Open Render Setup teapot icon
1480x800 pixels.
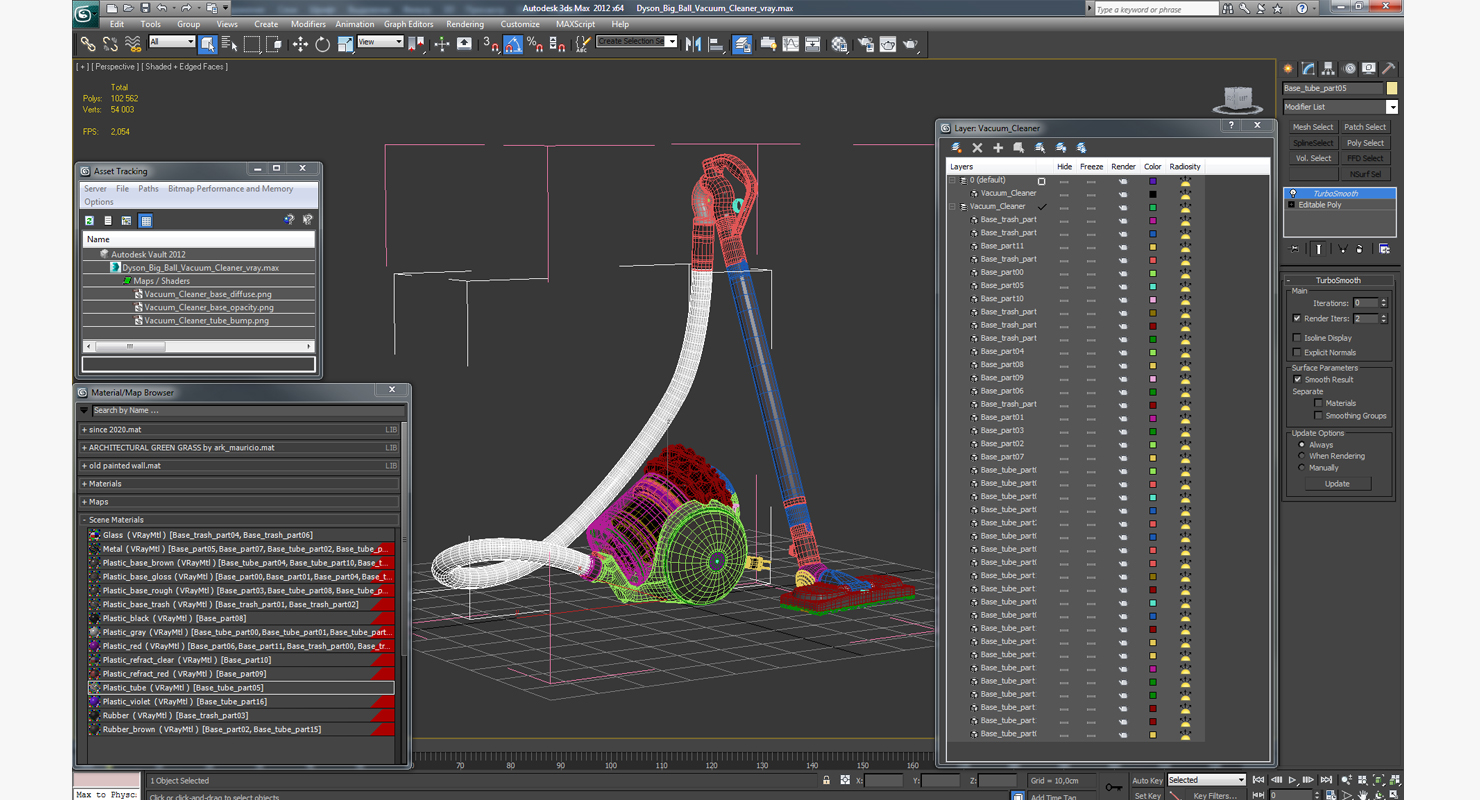[865, 44]
